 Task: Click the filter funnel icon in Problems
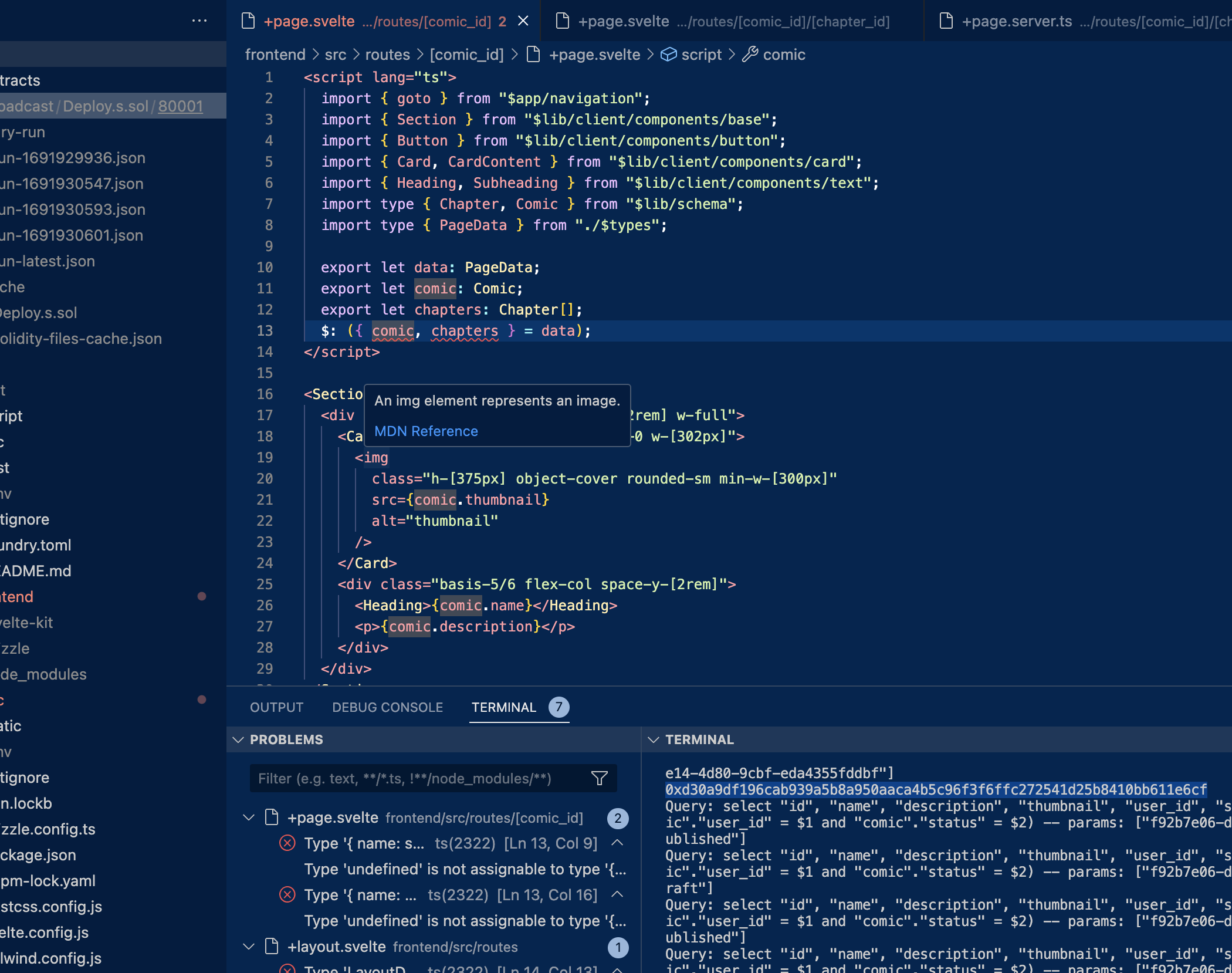[599, 779]
